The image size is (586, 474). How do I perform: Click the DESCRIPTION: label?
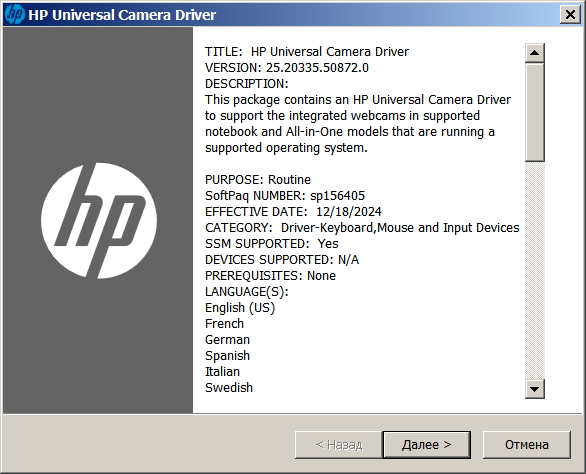tap(247, 84)
